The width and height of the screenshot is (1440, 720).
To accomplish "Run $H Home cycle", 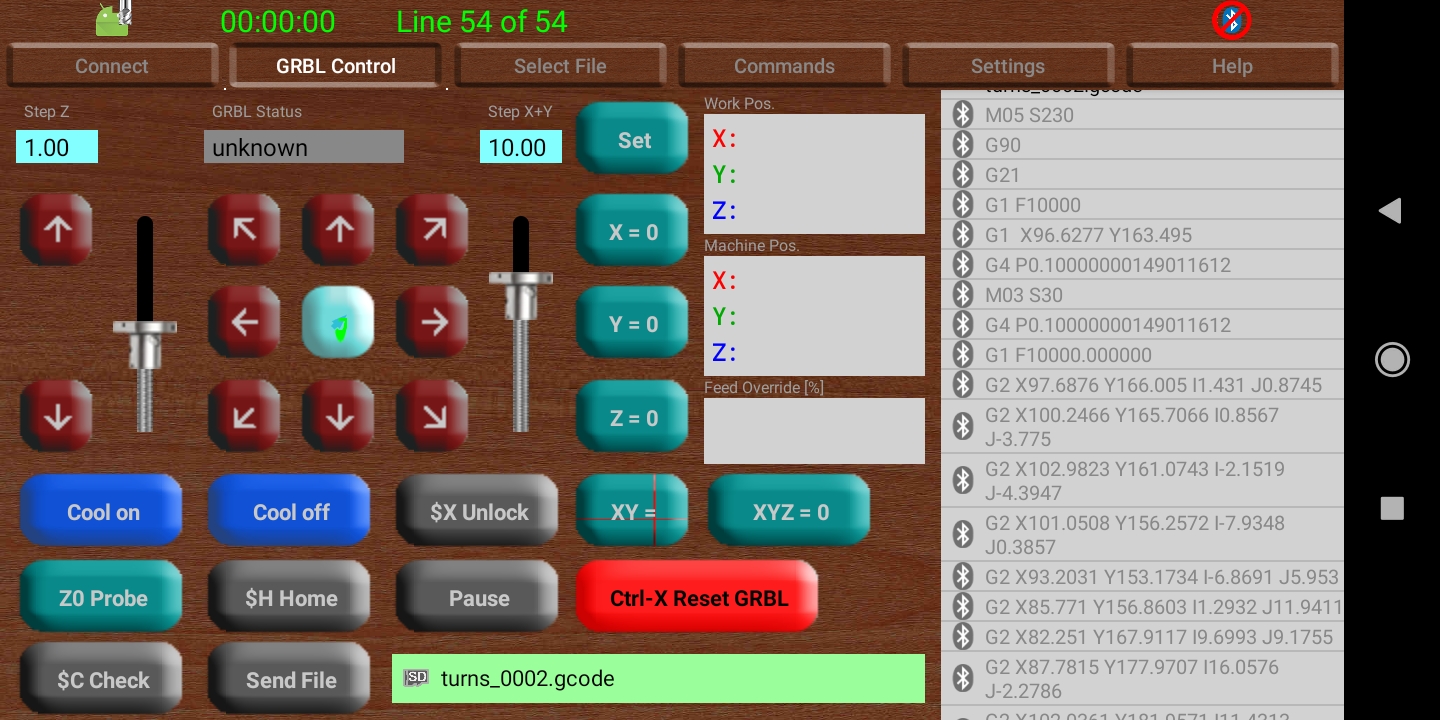I will pos(290,597).
